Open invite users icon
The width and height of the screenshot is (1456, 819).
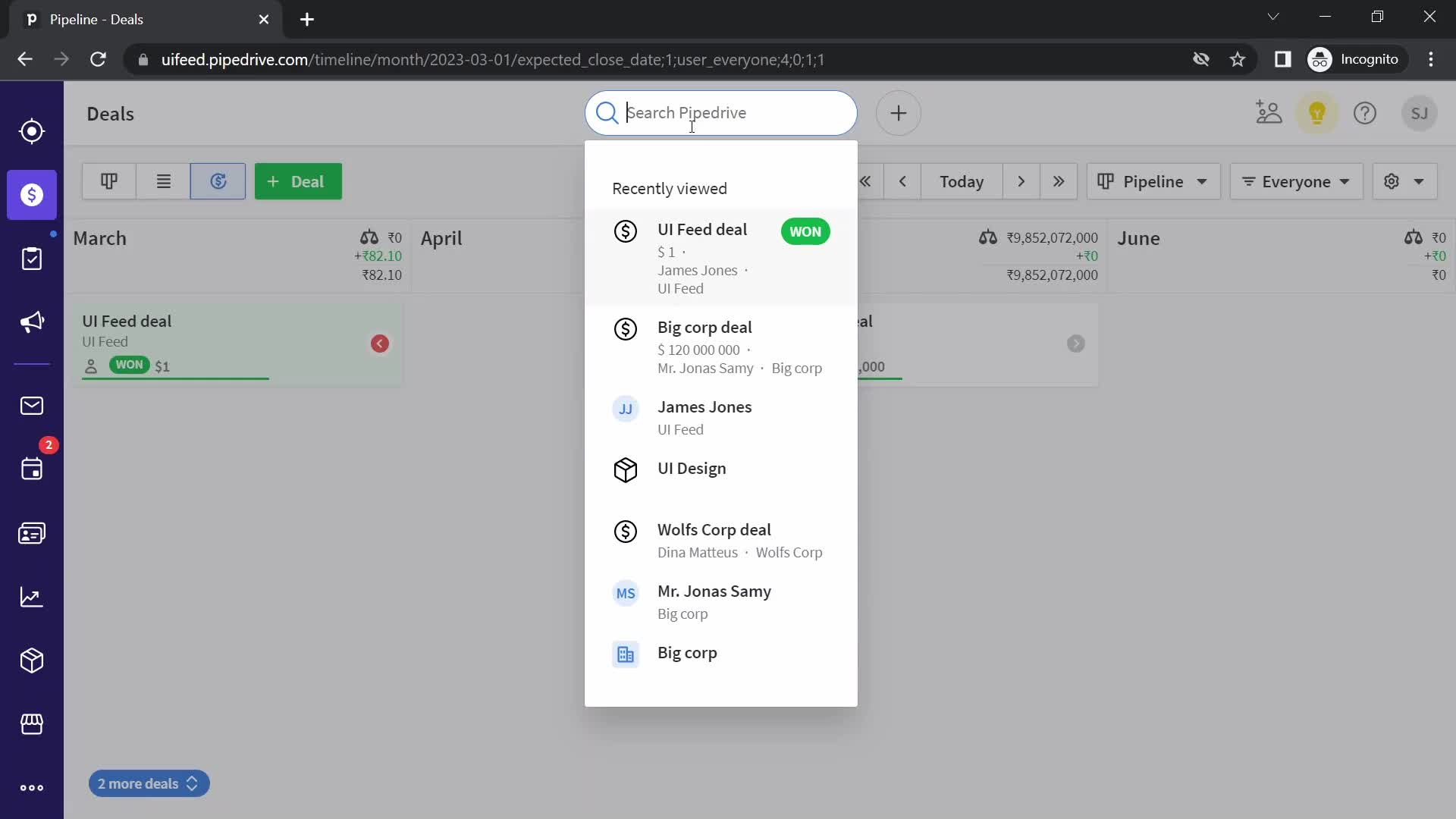point(1269,113)
